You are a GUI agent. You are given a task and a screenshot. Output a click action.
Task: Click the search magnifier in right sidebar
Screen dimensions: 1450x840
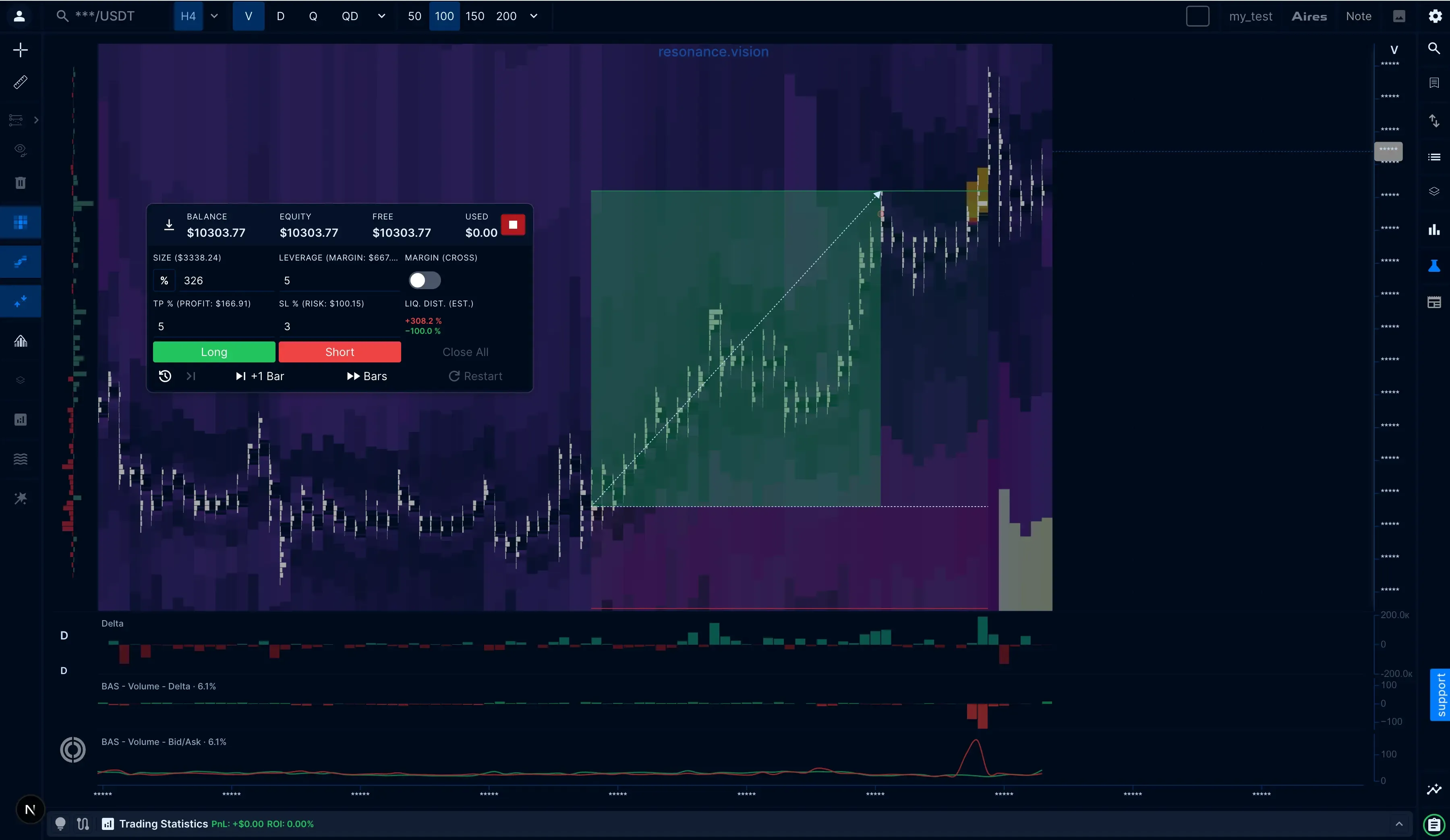pos(1434,48)
